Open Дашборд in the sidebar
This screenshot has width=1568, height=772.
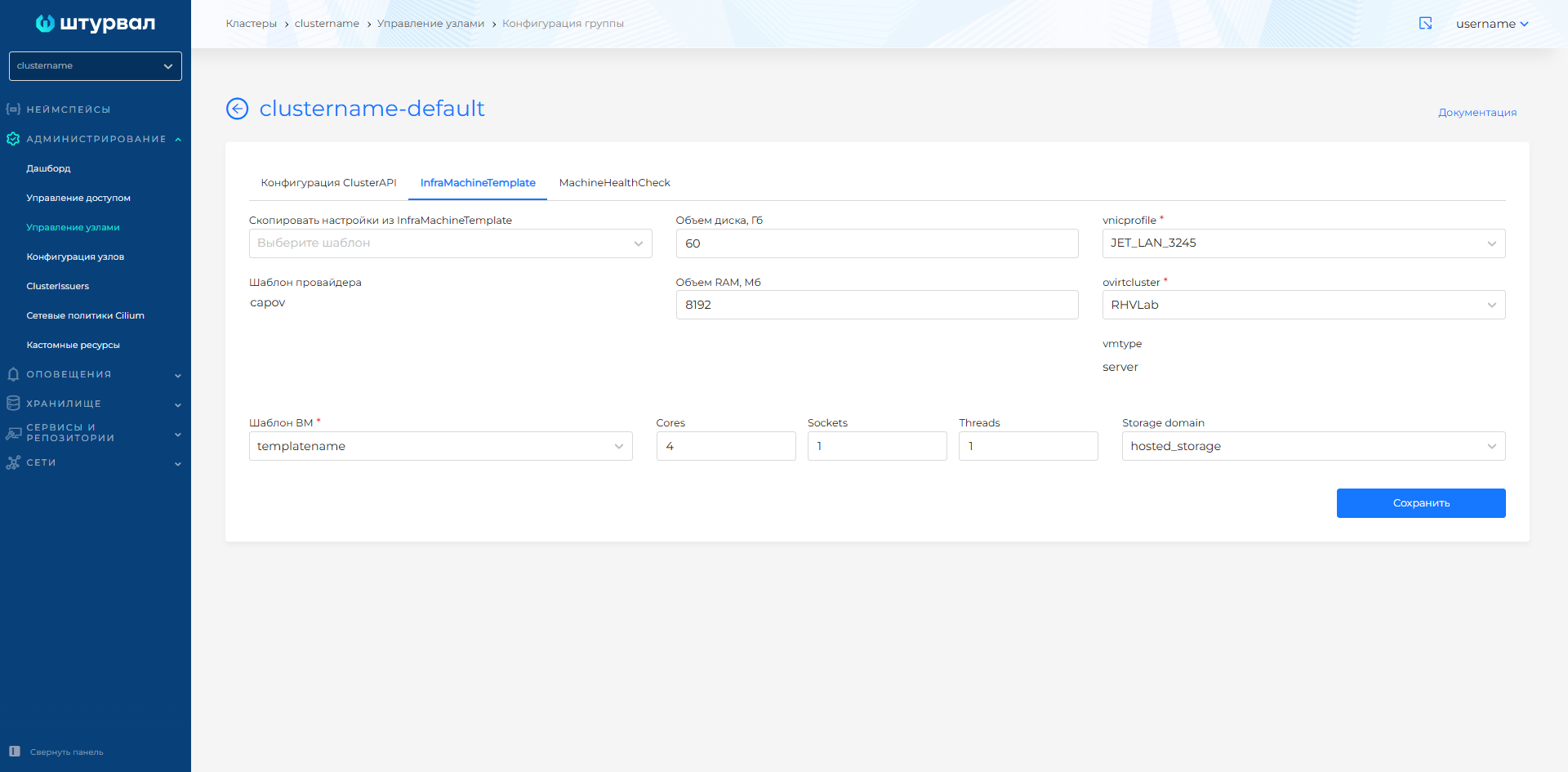(48, 168)
